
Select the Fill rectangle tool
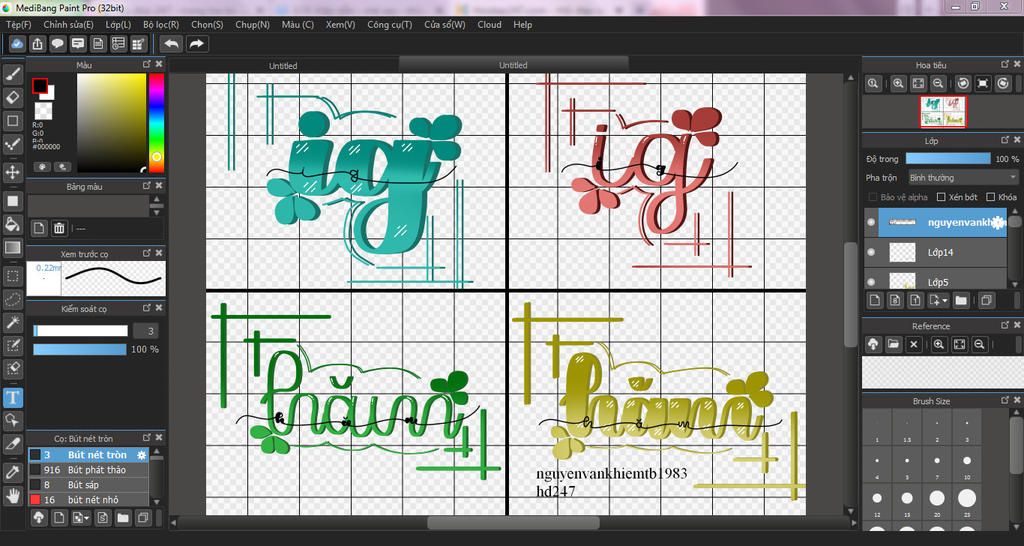[x=12, y=201]
